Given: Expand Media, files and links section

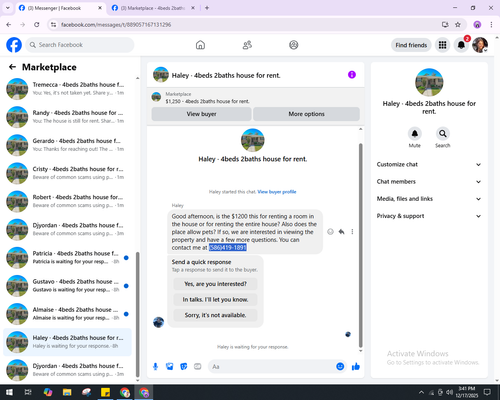Looking at the screenshot, I should 429,199.
